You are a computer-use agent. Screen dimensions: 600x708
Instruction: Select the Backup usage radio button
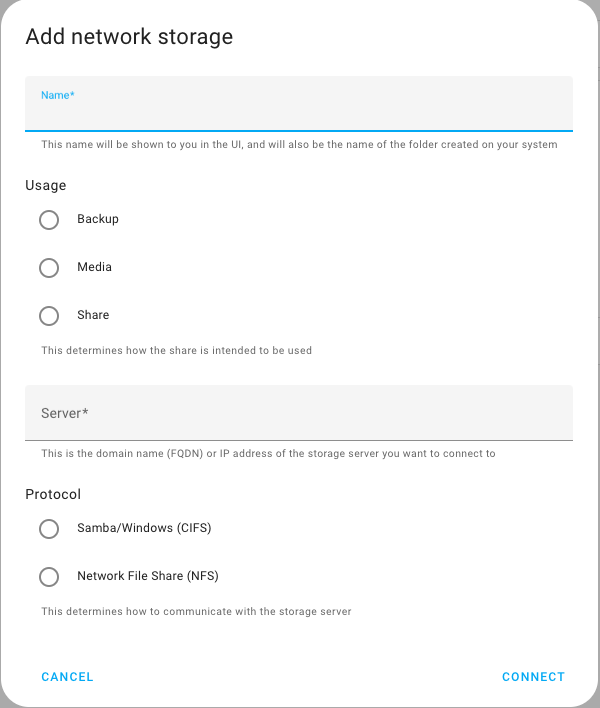pyautogui.click(x=49, y=220)
